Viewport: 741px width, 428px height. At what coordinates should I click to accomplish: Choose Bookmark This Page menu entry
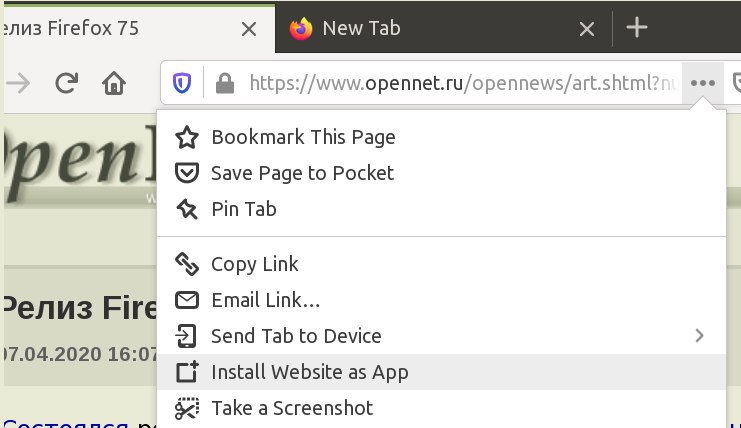point(441,137)
